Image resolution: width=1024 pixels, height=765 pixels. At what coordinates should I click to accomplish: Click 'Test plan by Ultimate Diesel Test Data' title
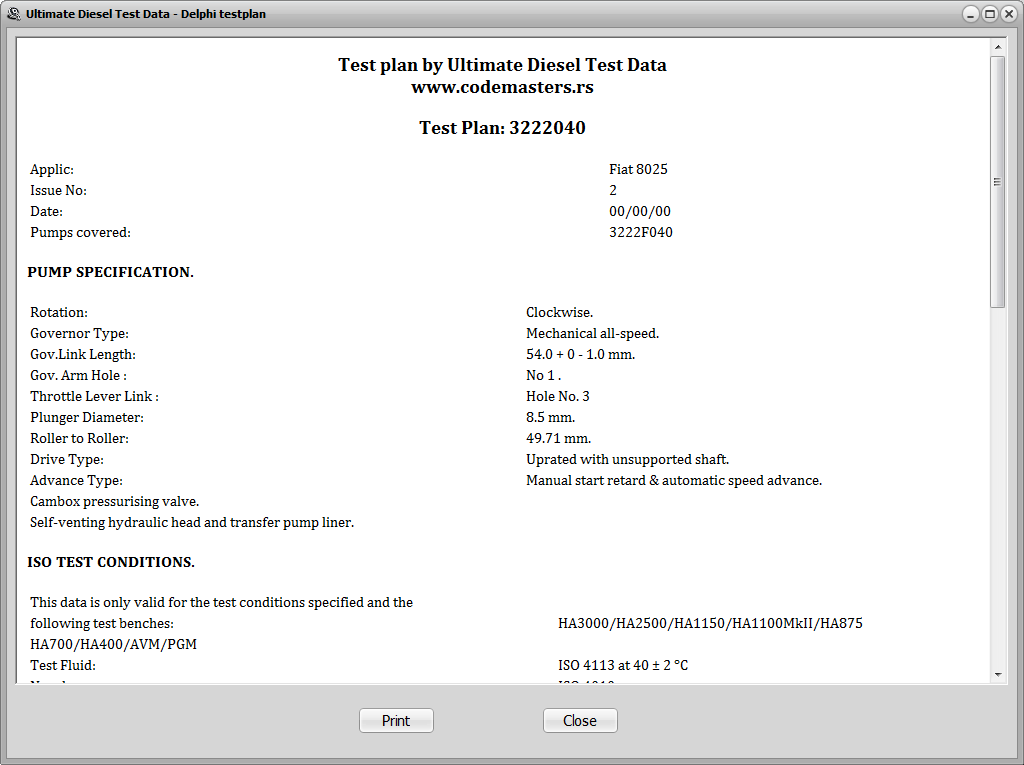[x=502, y=65]
